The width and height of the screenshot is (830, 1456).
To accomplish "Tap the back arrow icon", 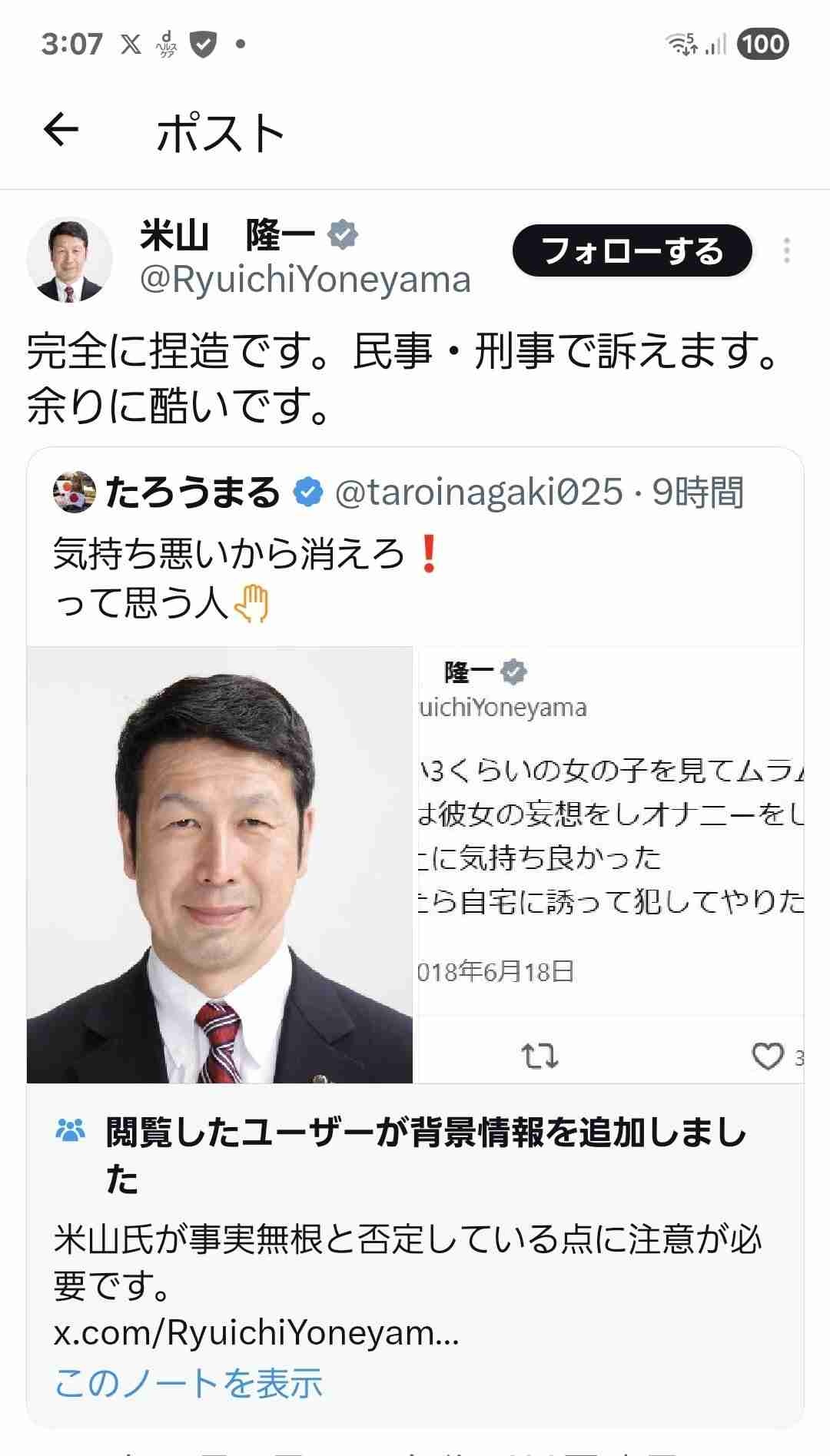I will tap(61, 130).
